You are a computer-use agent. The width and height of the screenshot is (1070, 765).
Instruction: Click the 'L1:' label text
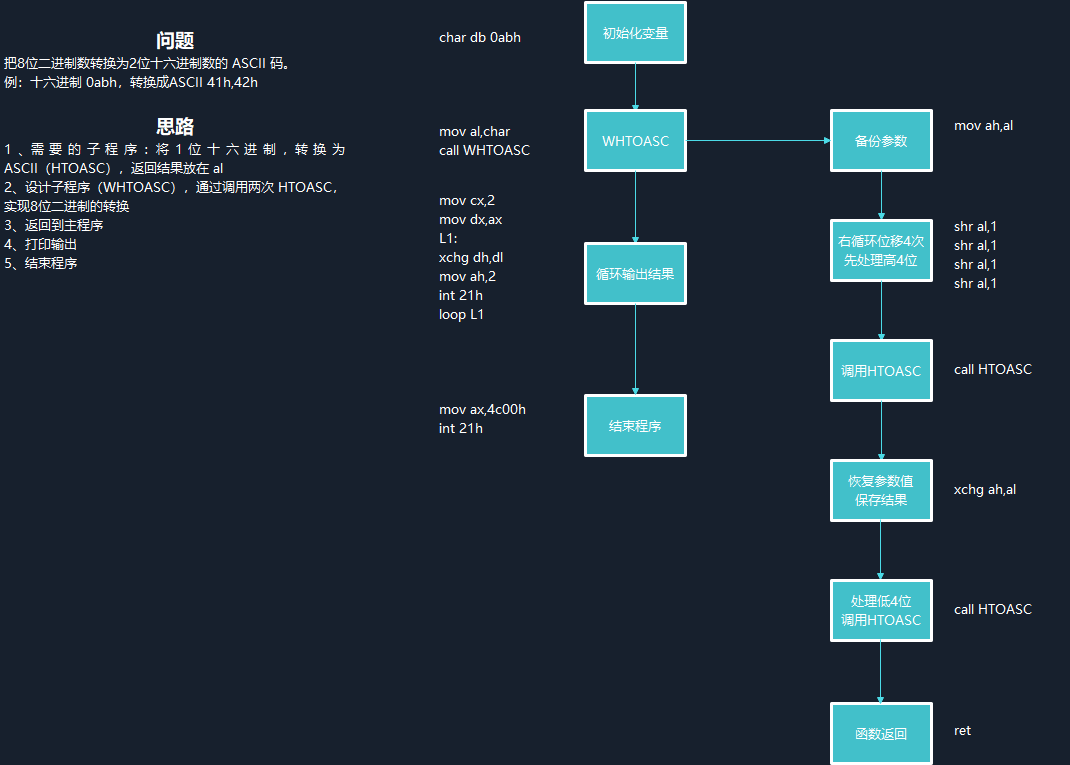click(x=448, y=238)
